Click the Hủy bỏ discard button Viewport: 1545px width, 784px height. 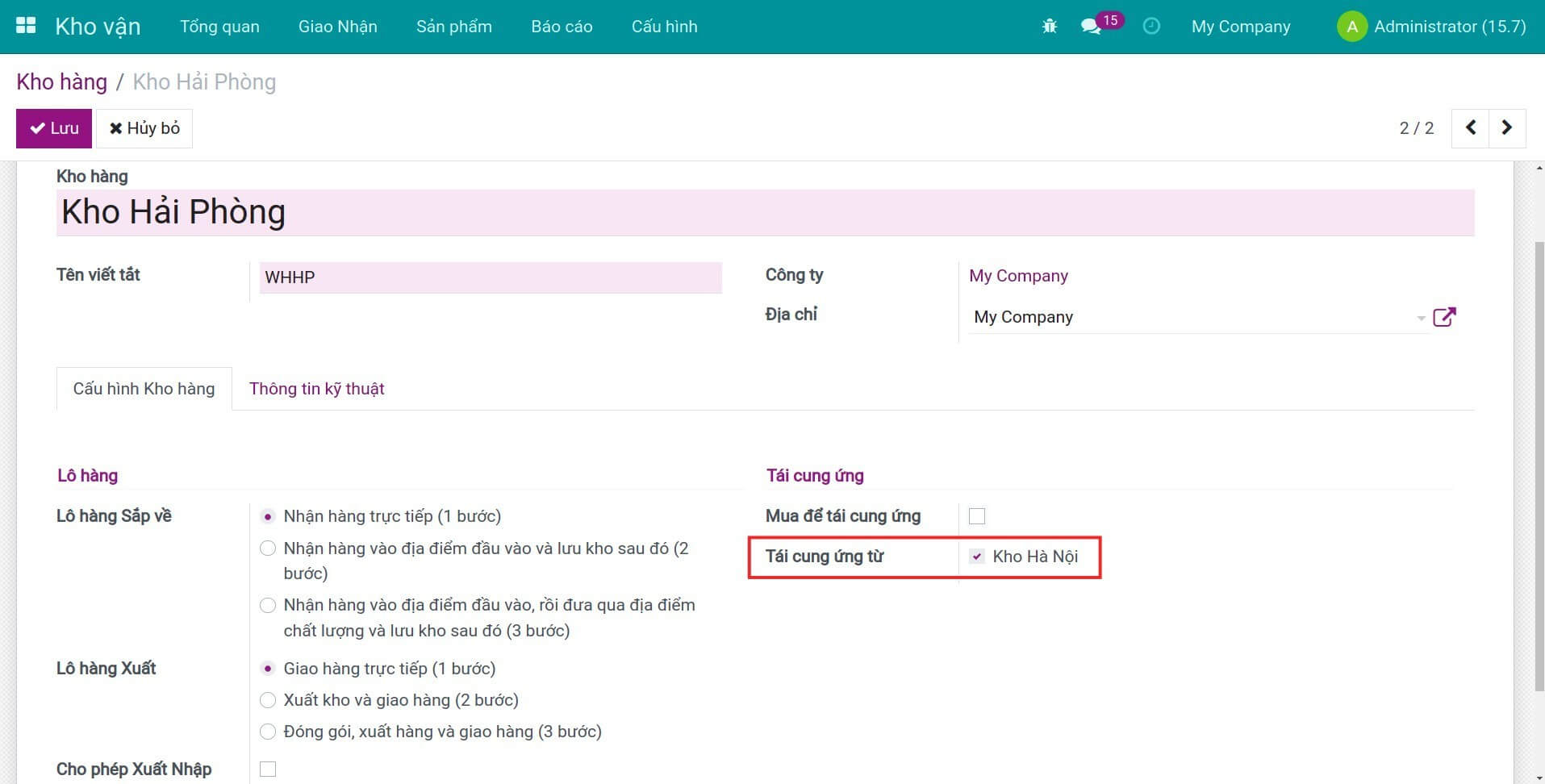pos(144,128)
